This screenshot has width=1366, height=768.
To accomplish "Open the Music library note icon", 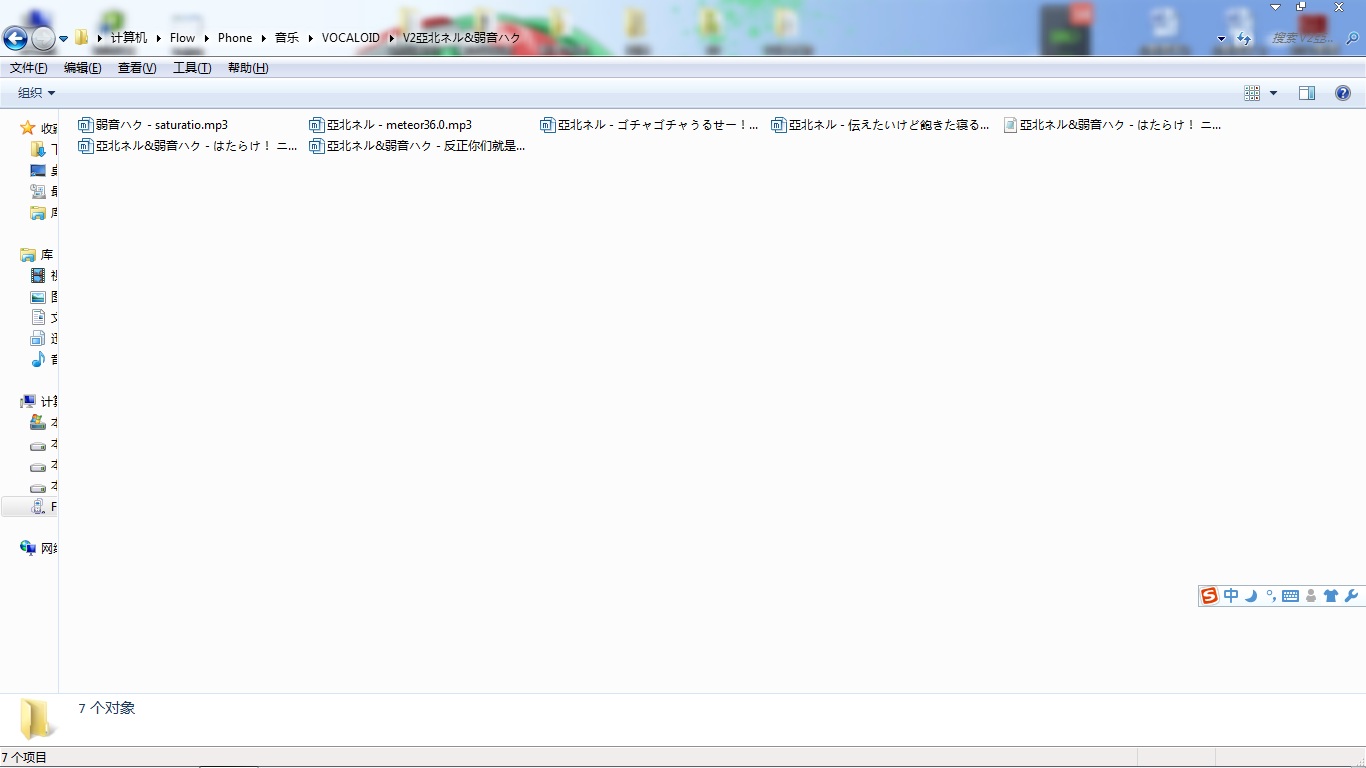I will pos(38,359).
